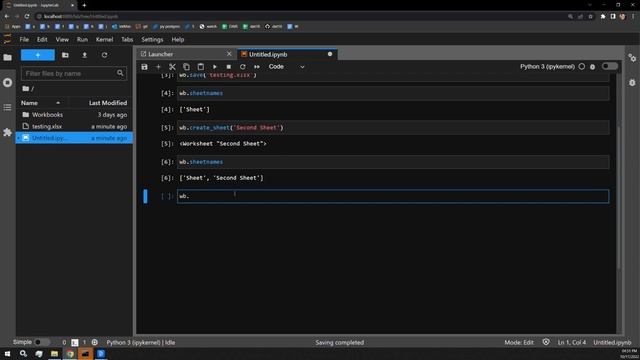Click root folder breadcrumb icon
The image size is (640, 360).
pyautogui.click(x=26, y=89)
